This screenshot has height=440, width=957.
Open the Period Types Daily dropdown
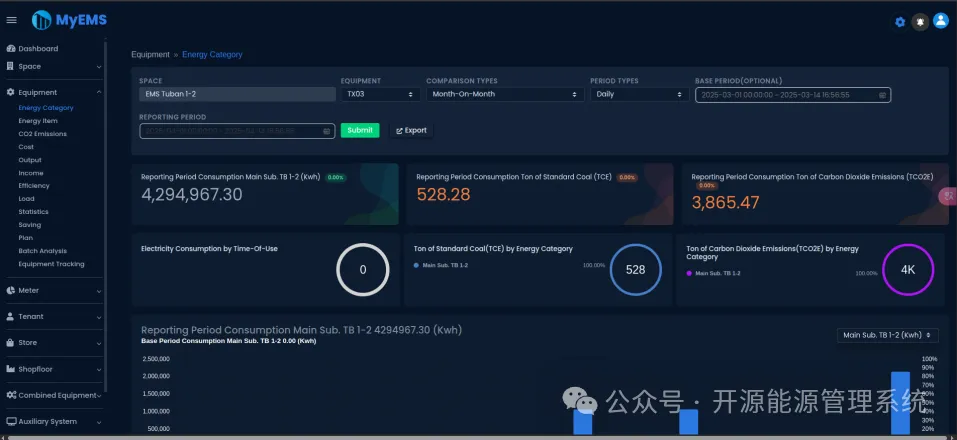pos(639,95)
